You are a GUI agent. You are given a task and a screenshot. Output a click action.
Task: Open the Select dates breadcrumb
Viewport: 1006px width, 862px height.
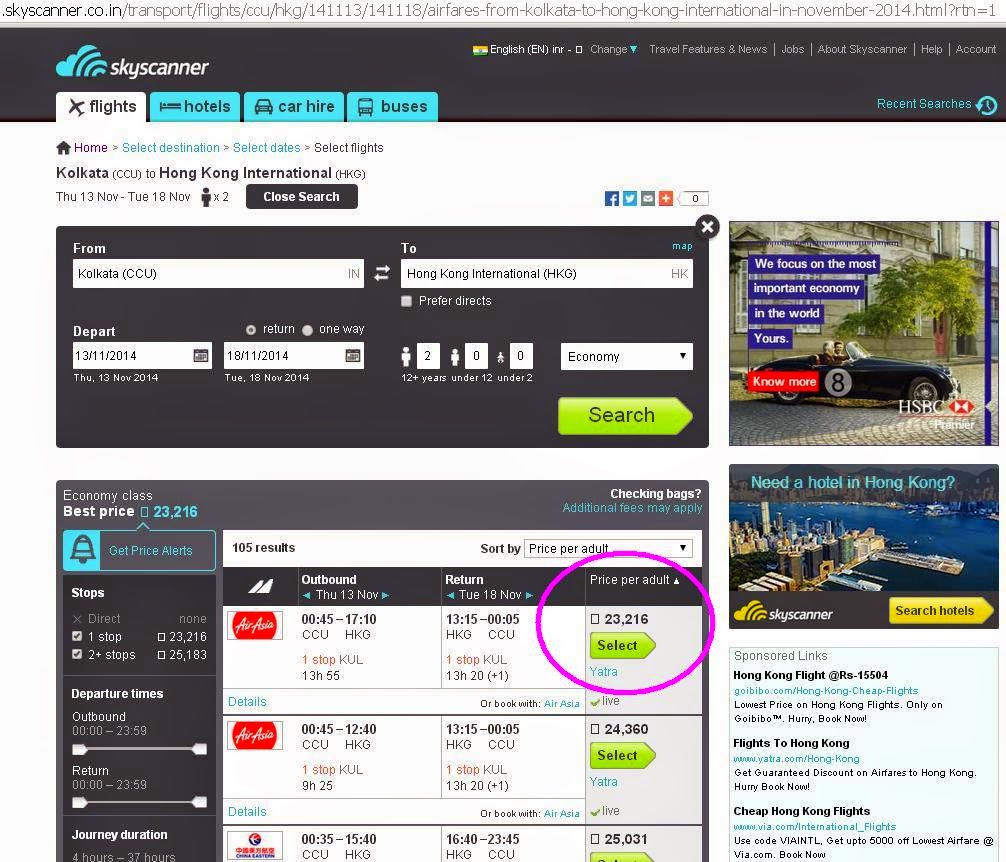point(266,148)
